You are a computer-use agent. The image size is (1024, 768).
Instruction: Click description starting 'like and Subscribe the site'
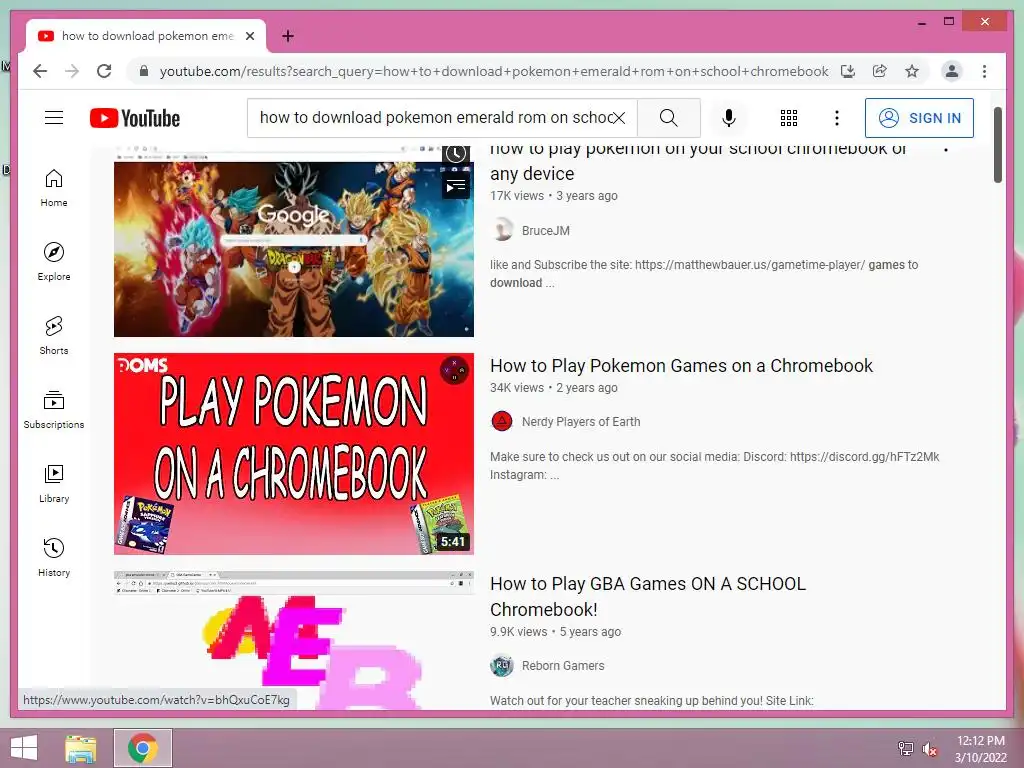[704, 274]
